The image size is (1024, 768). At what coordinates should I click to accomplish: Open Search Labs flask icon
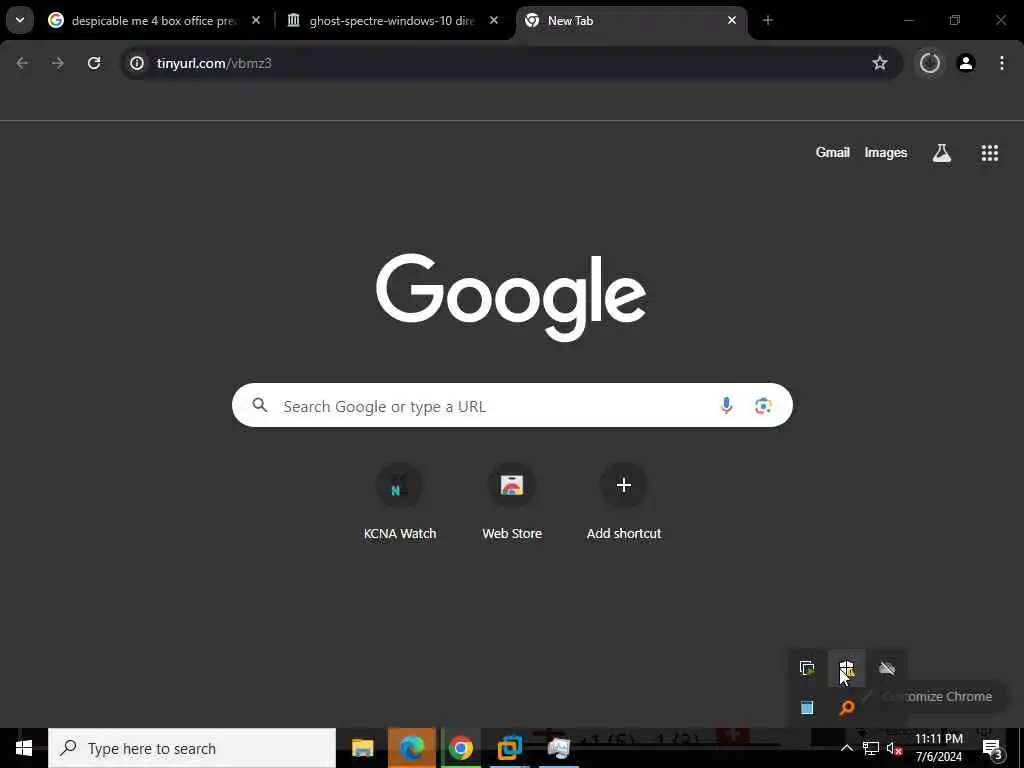tap(942, 153)
